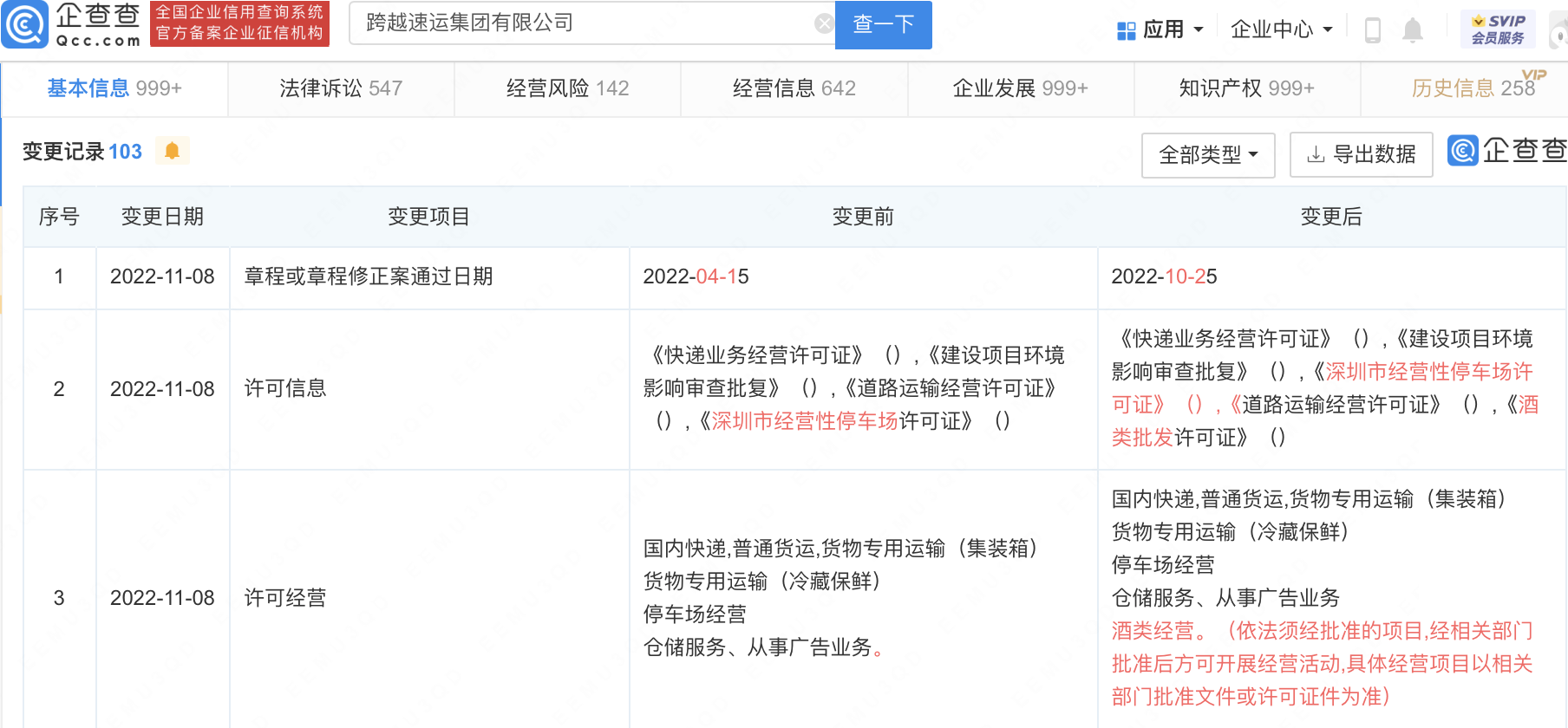
Task: Click the 变更日期 column header
Action: click(162, 217)
